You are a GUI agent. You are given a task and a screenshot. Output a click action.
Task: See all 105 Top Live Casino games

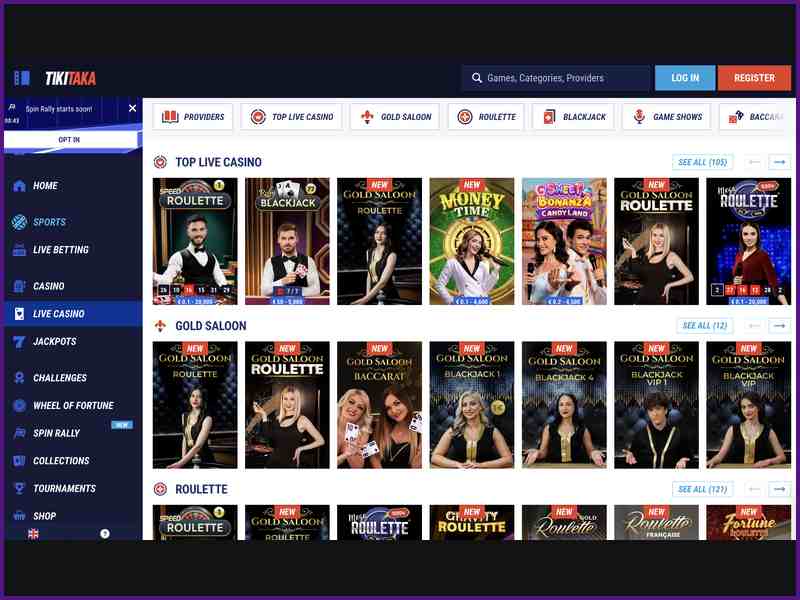click(703, 162)
